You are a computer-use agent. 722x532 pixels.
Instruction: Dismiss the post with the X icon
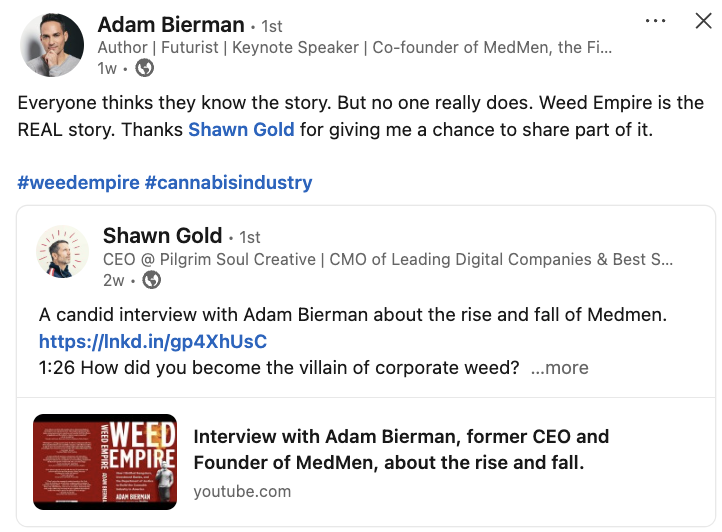(x=703, y=21)
